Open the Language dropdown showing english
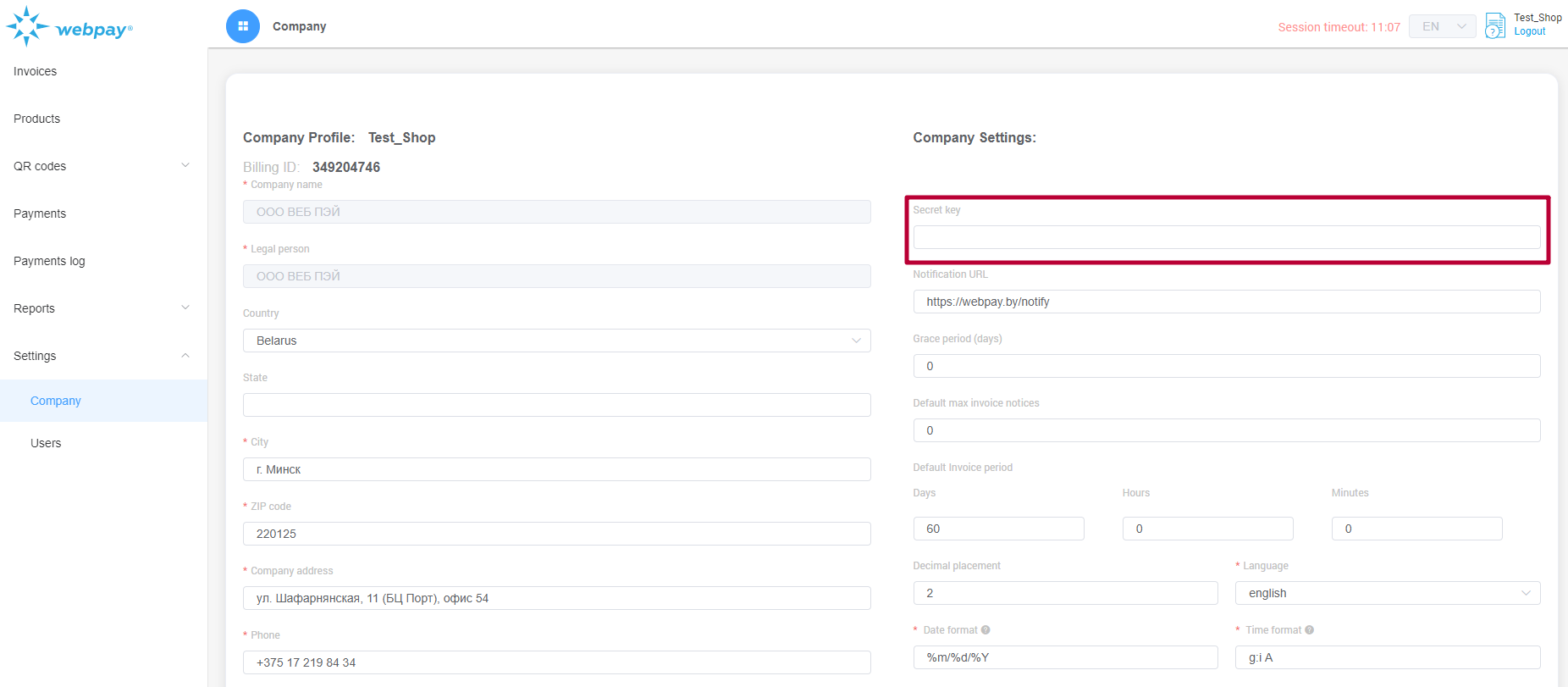Screen dimensions: 1568x687 click(x=1387, y=593)
